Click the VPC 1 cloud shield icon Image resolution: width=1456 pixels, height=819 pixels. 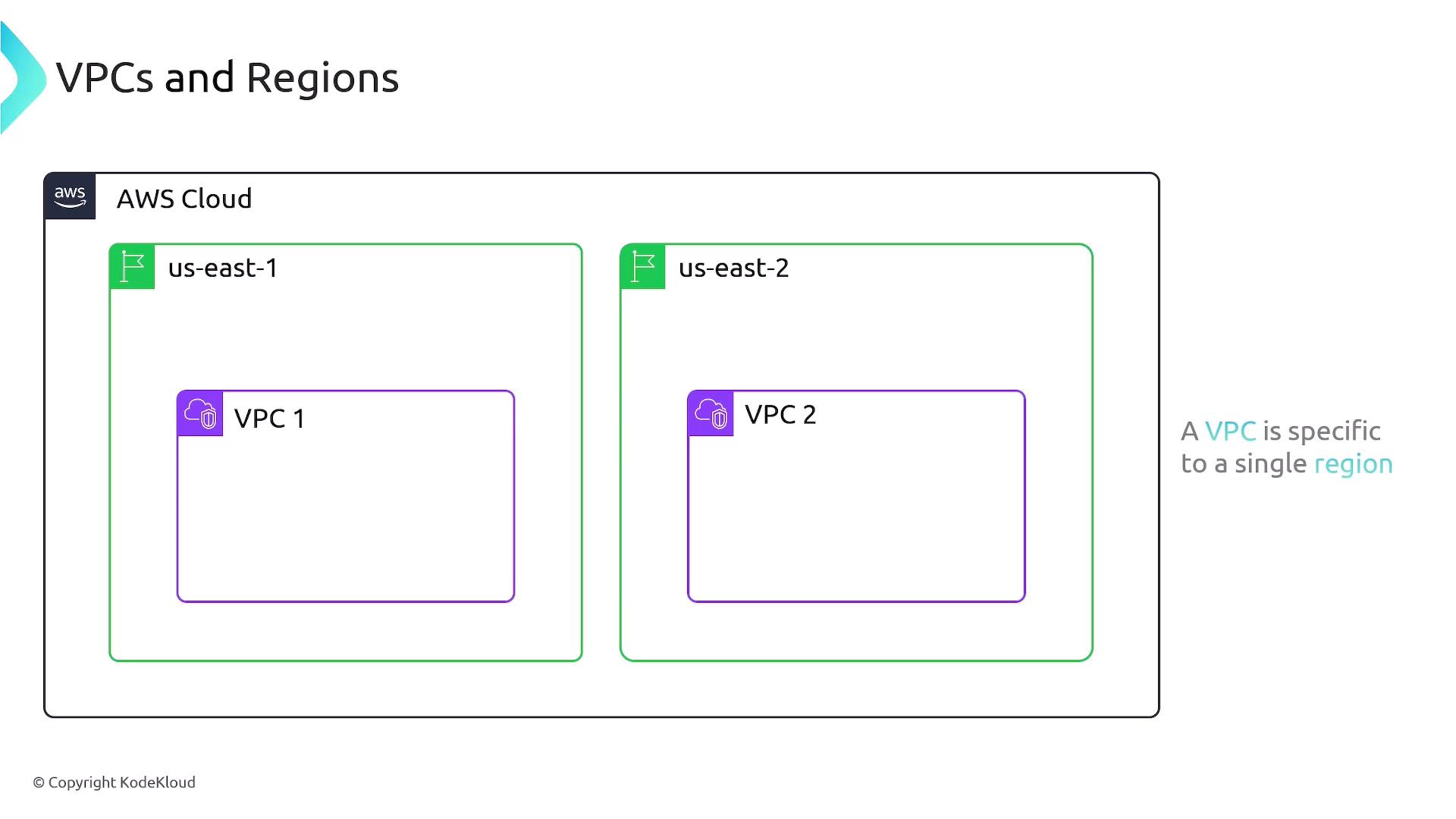[x=200, y=413]
